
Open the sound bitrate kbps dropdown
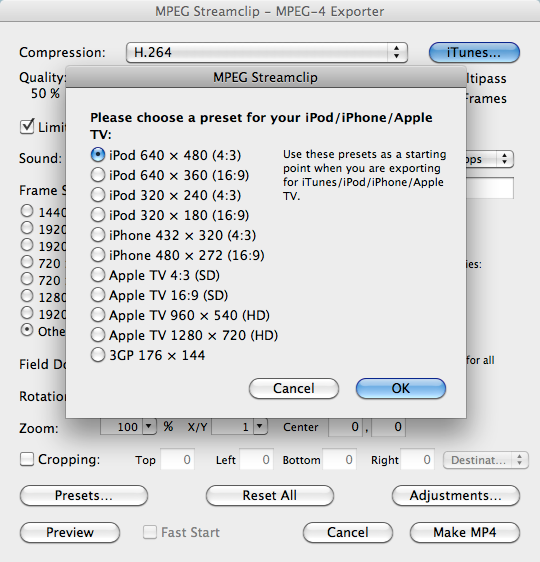click(x=489, y=159)
